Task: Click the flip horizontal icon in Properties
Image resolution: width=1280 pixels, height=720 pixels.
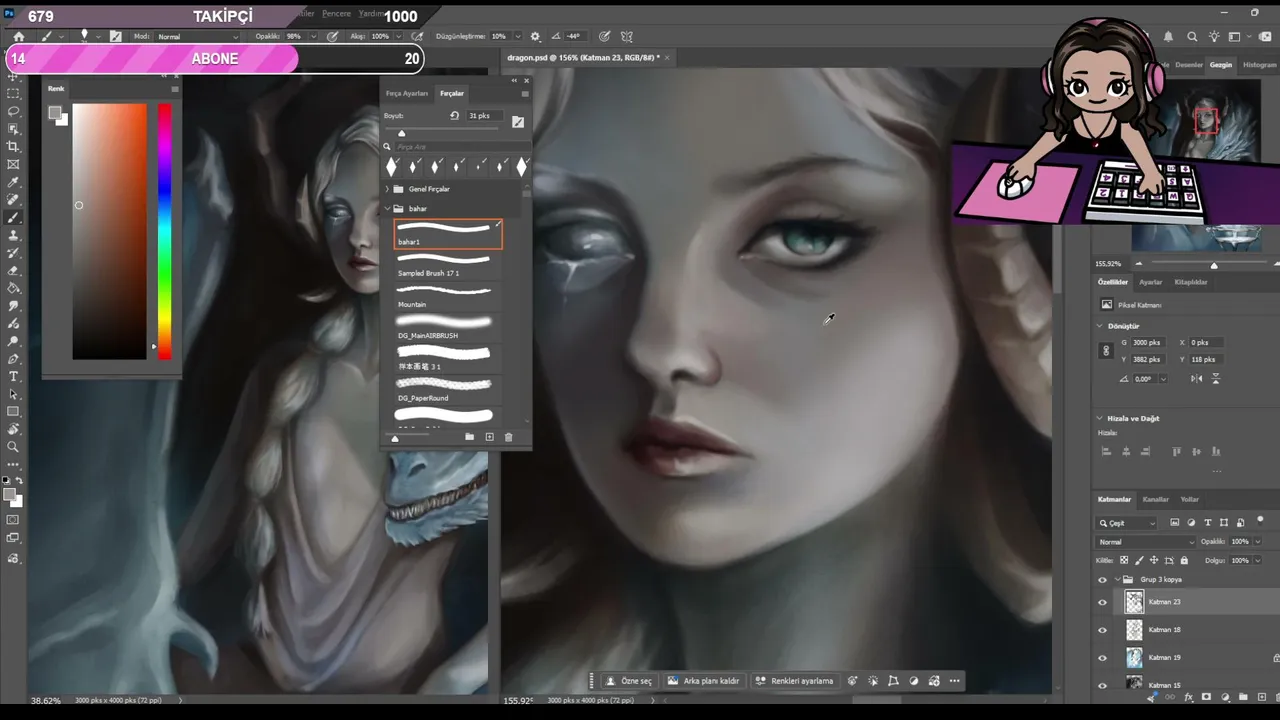Action: point(1197,379)
